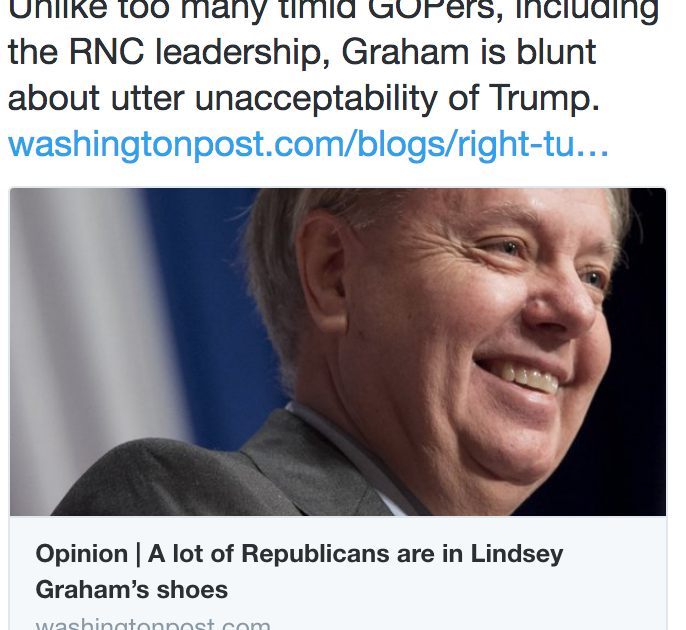Click the "Opinion" label in card headline
686x630 pixels.
pos(82,554)
